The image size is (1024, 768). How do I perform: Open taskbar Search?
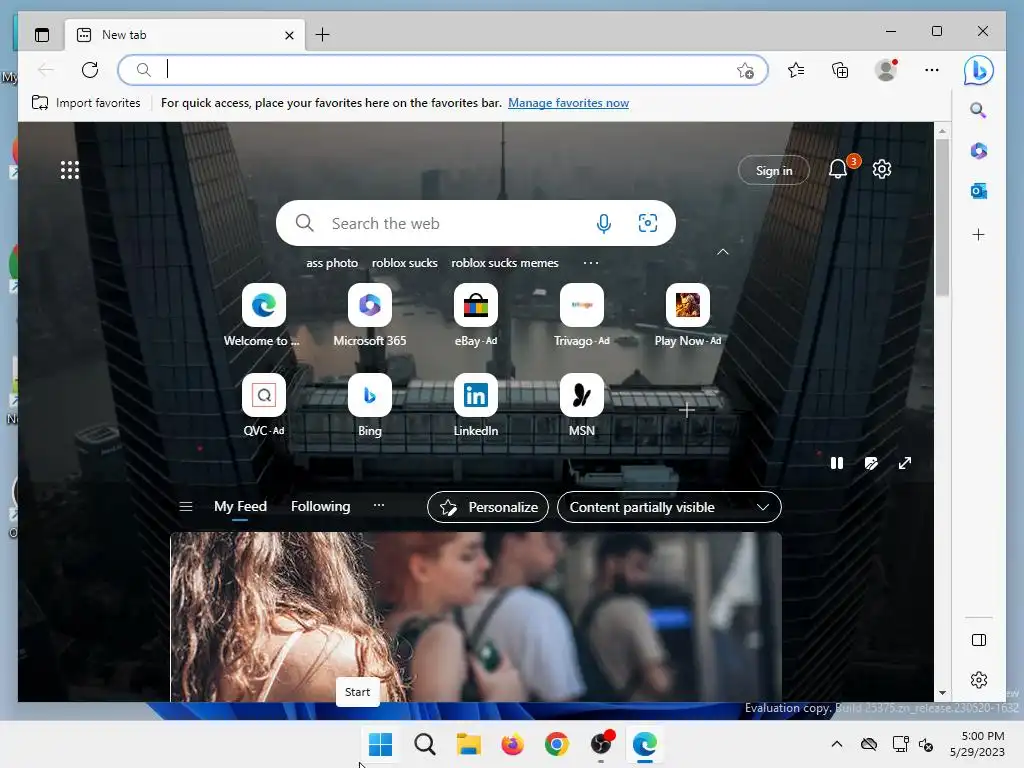tap(424, 744)
